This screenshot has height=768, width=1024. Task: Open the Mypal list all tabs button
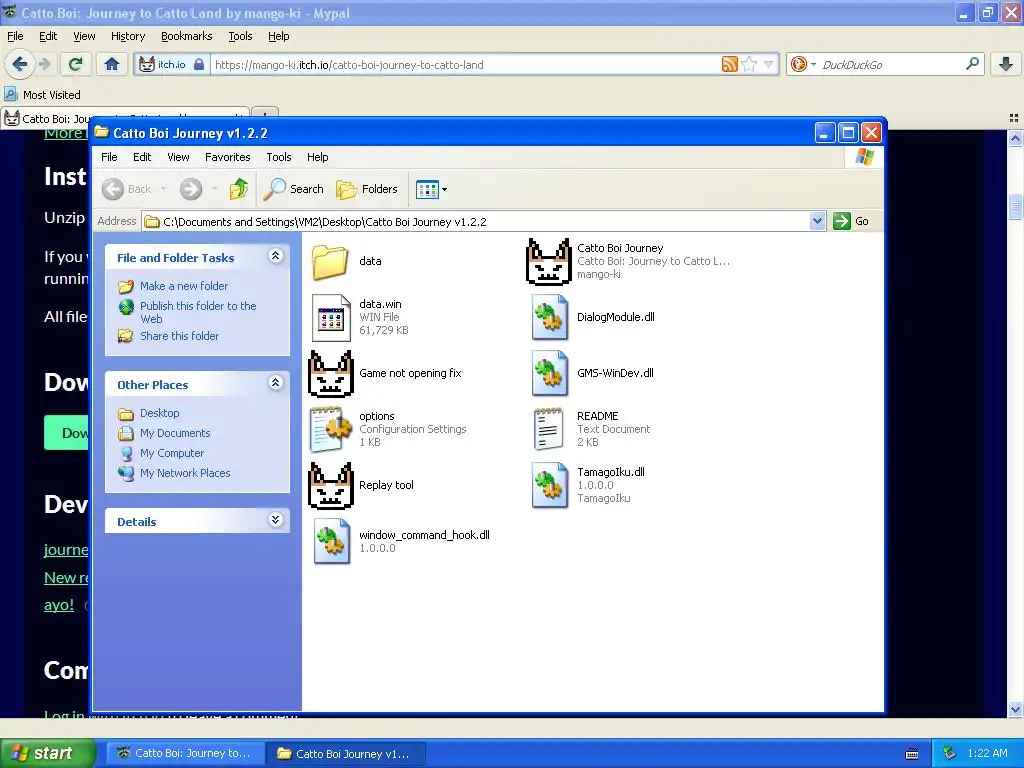point(1014,118)
